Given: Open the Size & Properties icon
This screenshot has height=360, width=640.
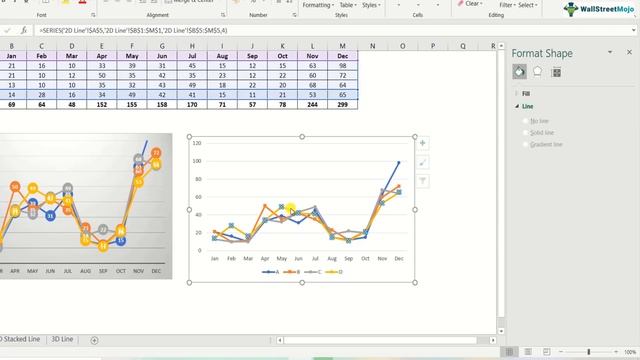Looking at the screenshot, I should [x=556, y=72].
